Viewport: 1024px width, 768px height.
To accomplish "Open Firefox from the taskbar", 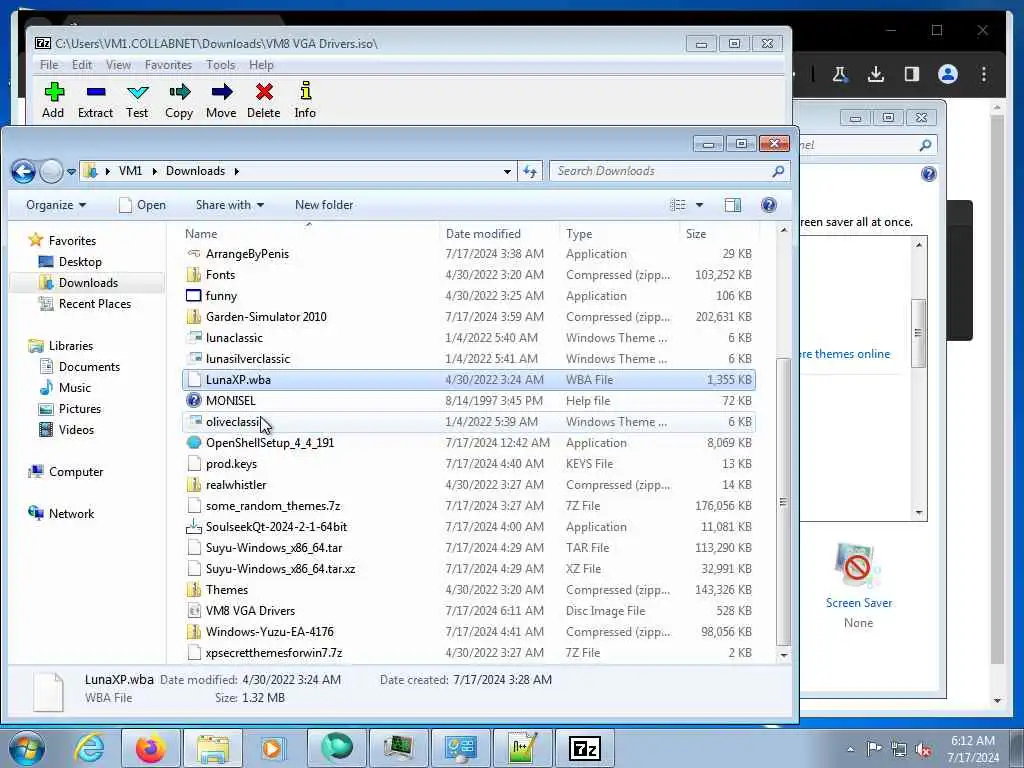I will (150, 748).
